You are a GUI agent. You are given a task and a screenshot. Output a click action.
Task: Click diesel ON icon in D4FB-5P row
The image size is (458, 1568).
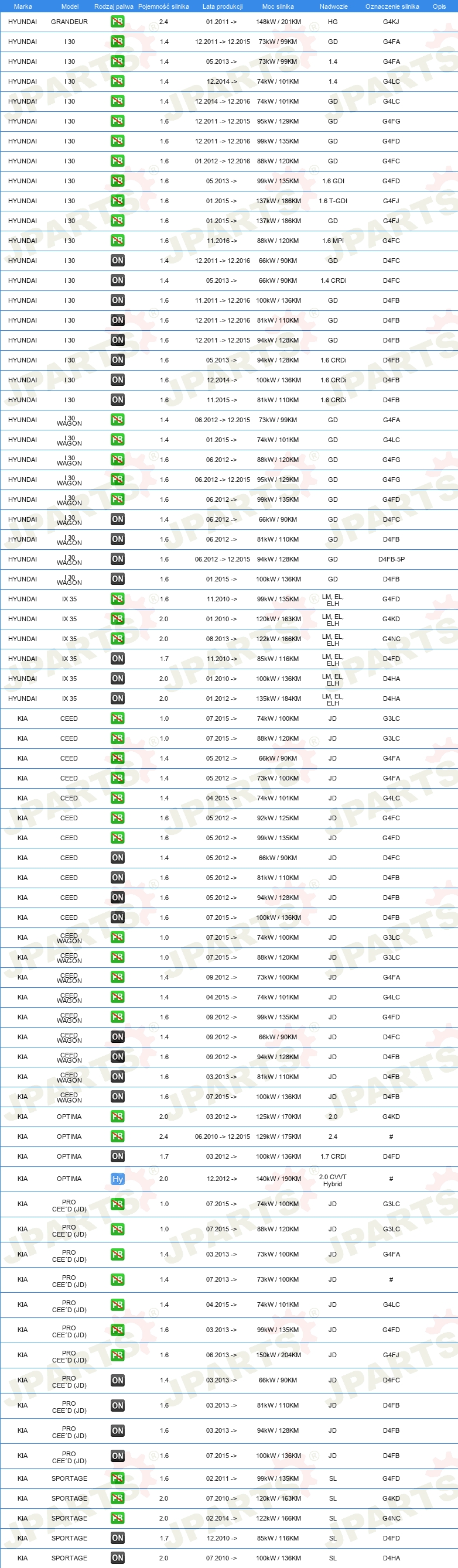tap(118, 559)
